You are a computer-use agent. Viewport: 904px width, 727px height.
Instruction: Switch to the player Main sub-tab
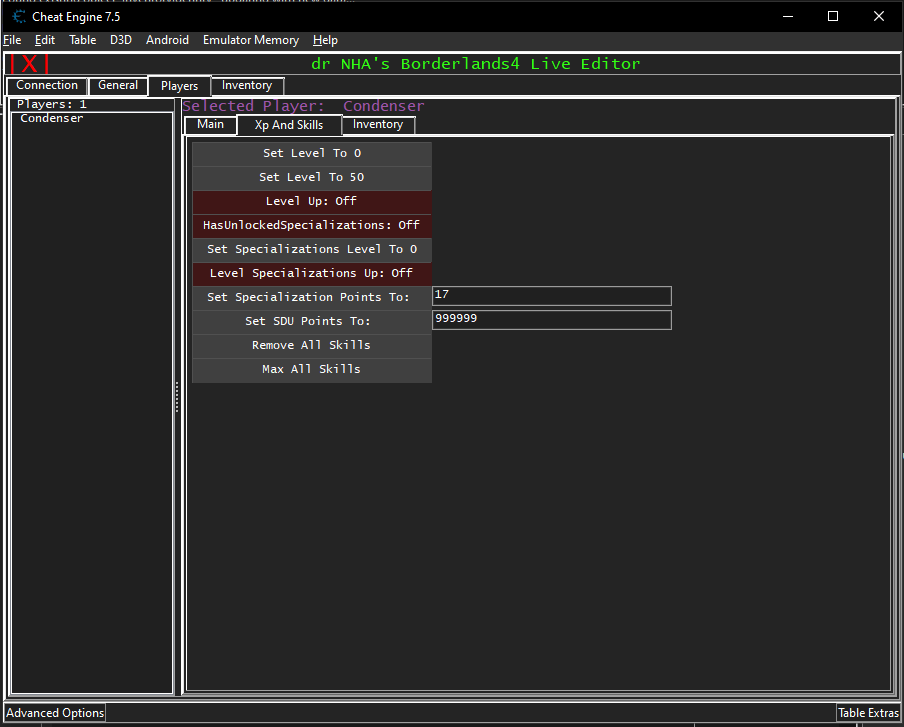[210, 125]
